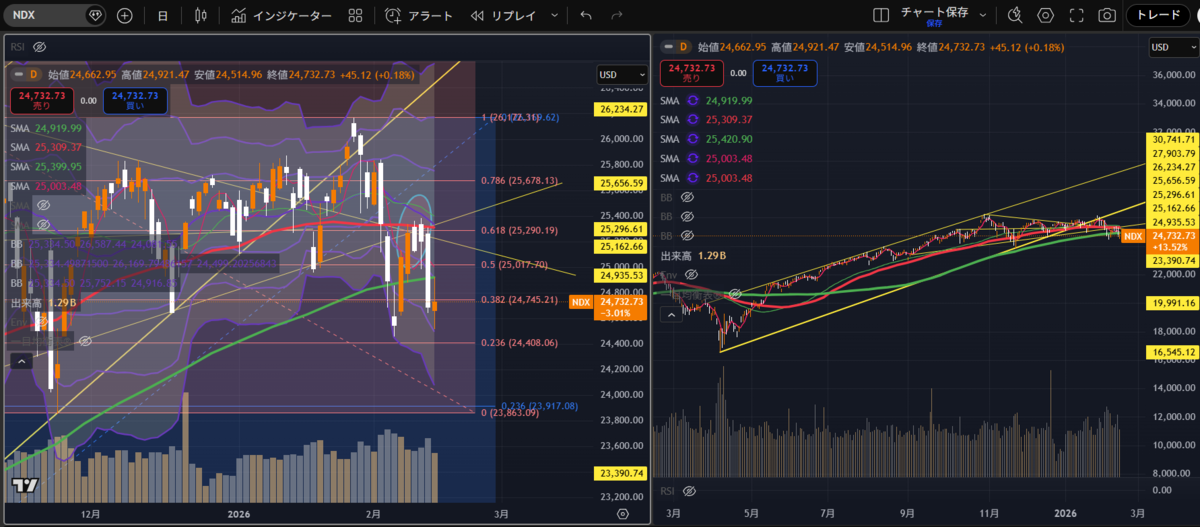Image resolution: width=1200 pixels, height=527 pixels.
Task: Toggle first BB eye icon on right chart
Action: coord(687,197)
